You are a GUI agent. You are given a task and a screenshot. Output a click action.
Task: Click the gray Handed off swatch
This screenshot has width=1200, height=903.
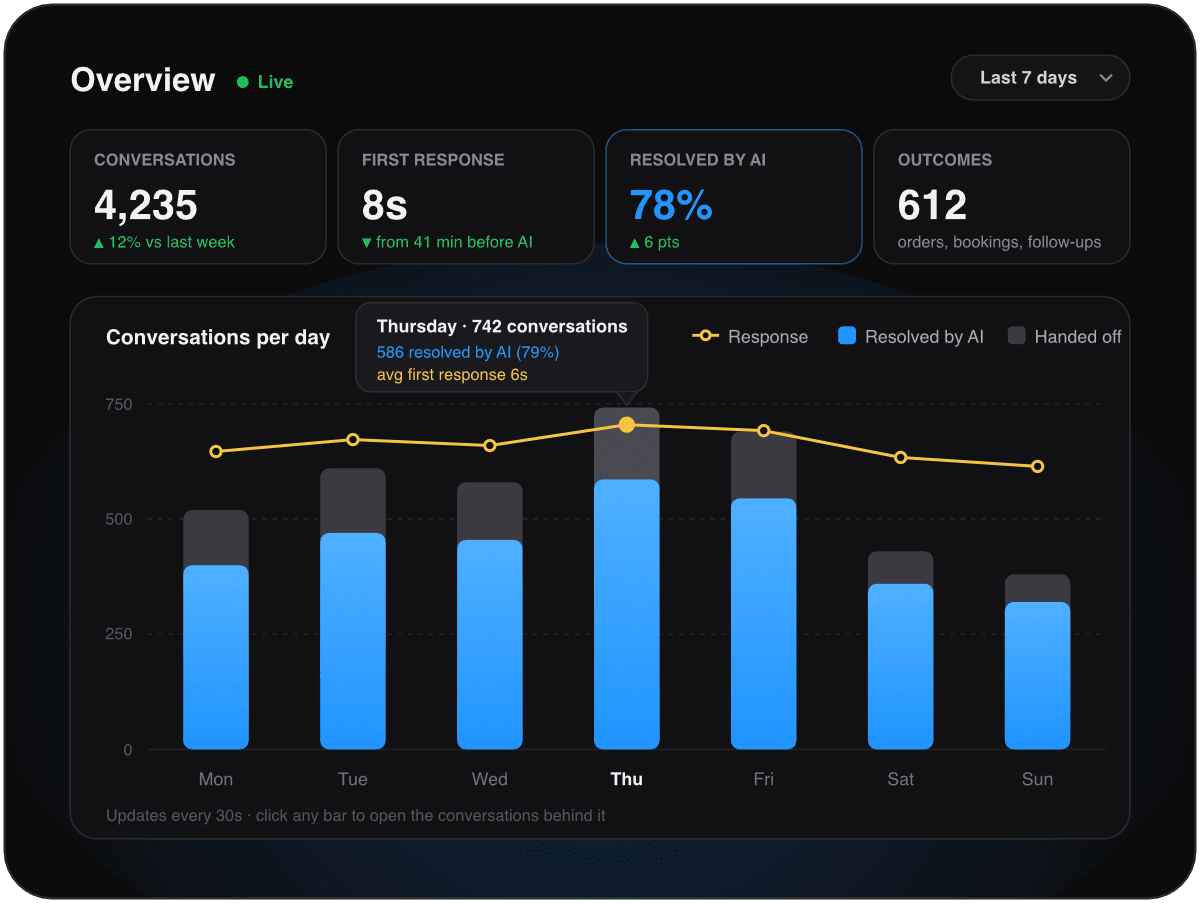point(1016,336)
